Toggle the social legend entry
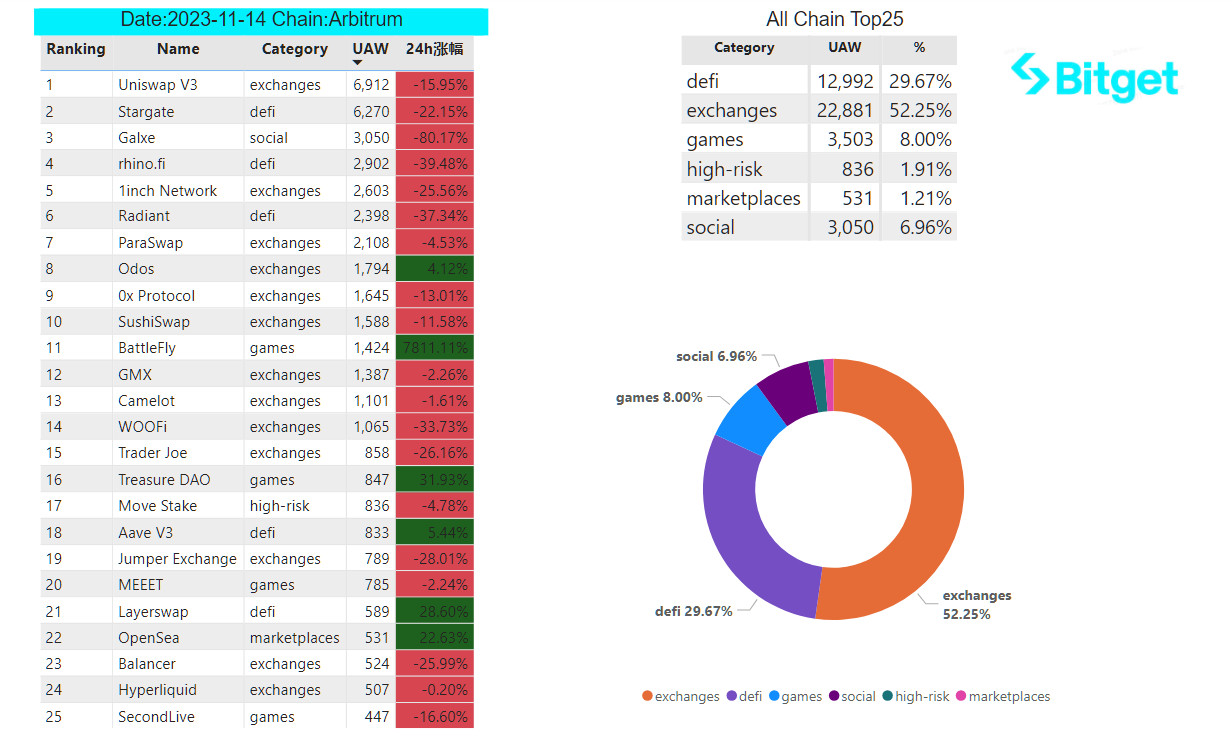 point(852,696)
